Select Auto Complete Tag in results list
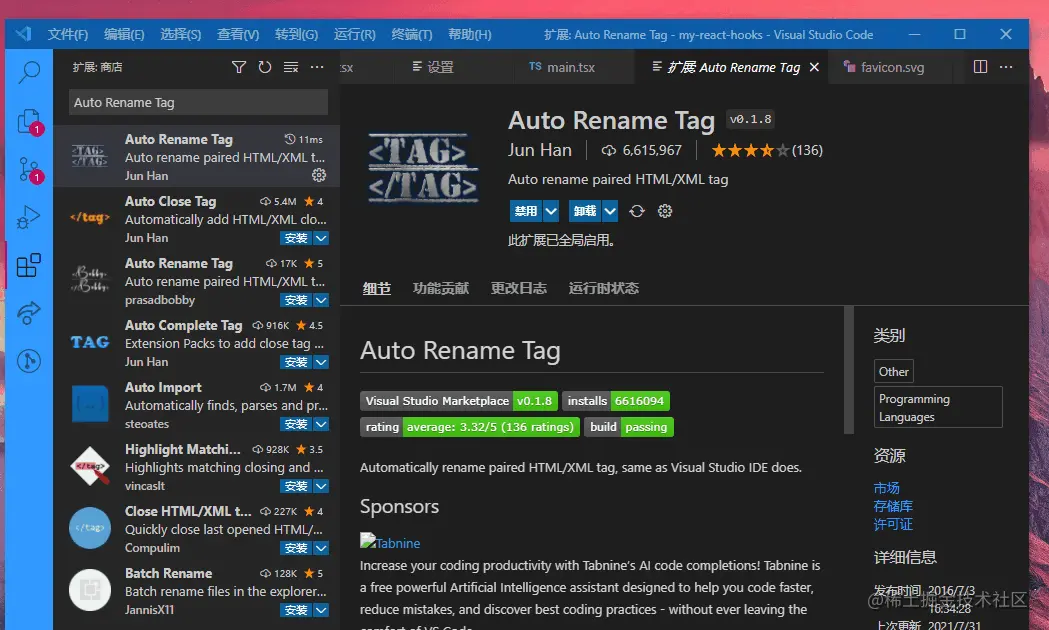The width and height of the screenshot is (1049, 630). [196, 342]
